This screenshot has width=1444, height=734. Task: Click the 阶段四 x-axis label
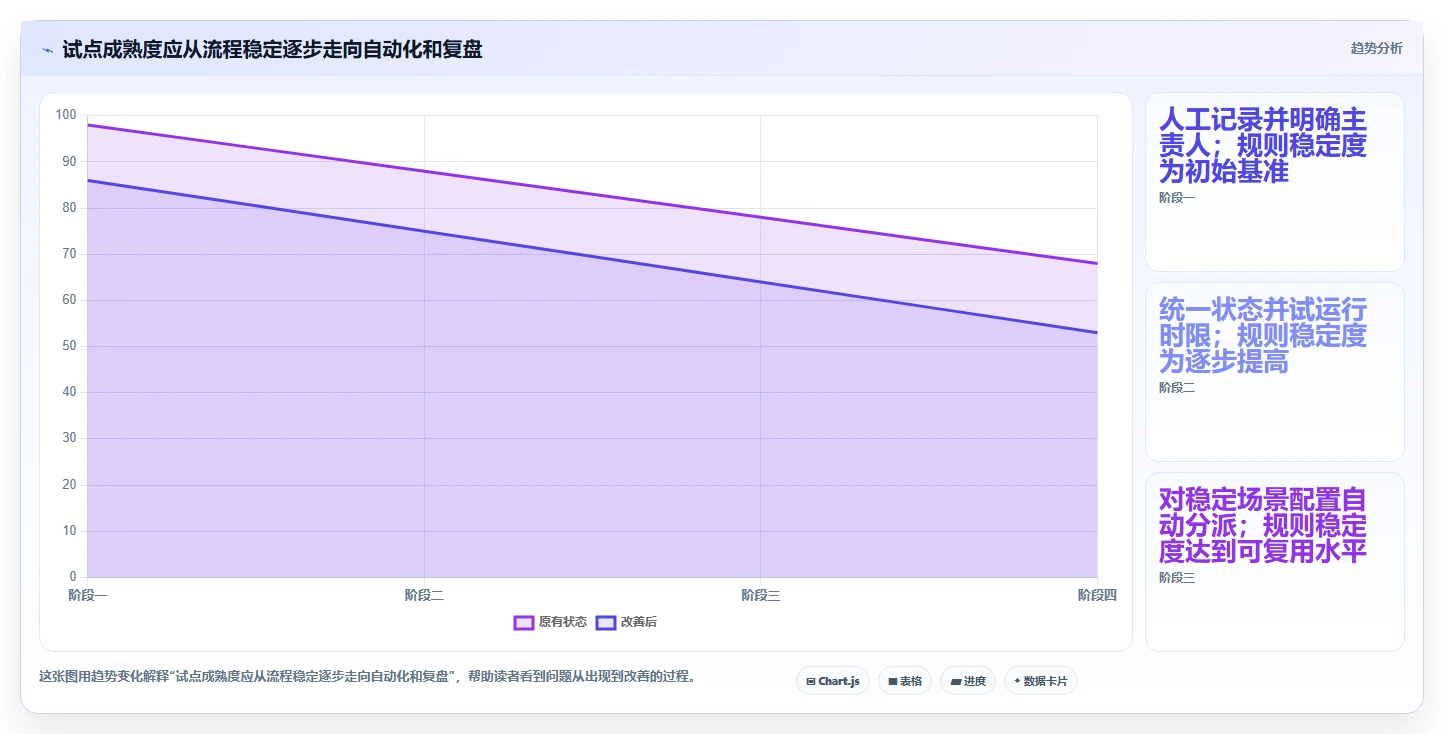point(1097,596)
